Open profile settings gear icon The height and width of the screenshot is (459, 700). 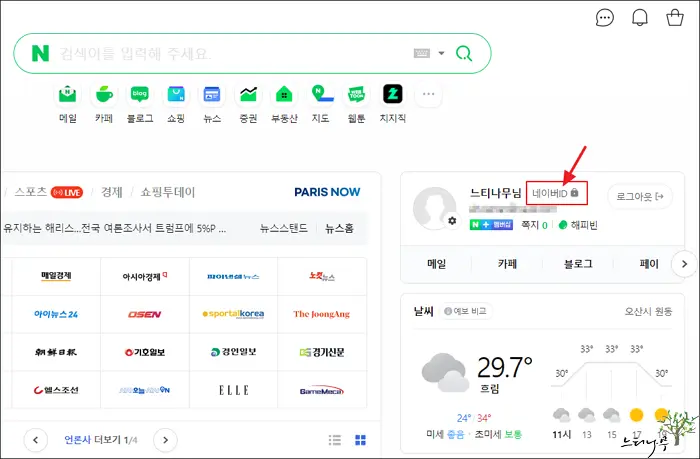(452, 221)
